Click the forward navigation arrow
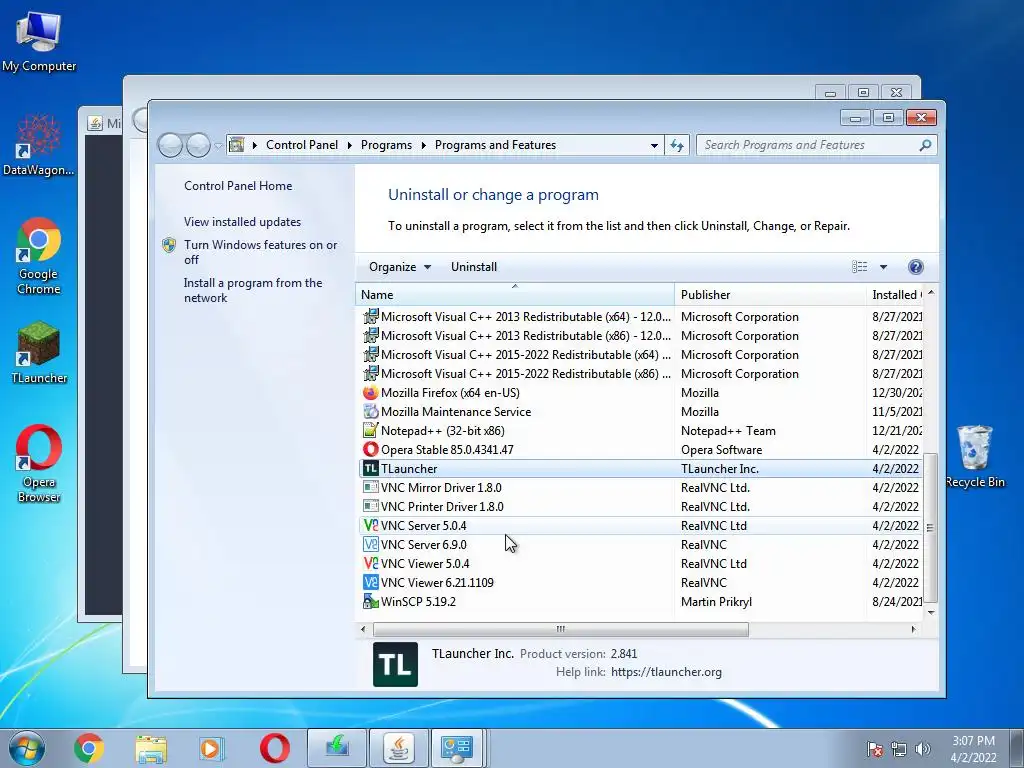Image resolution: width=1024 pixels, height=768 pixels. tap(198, 145)
